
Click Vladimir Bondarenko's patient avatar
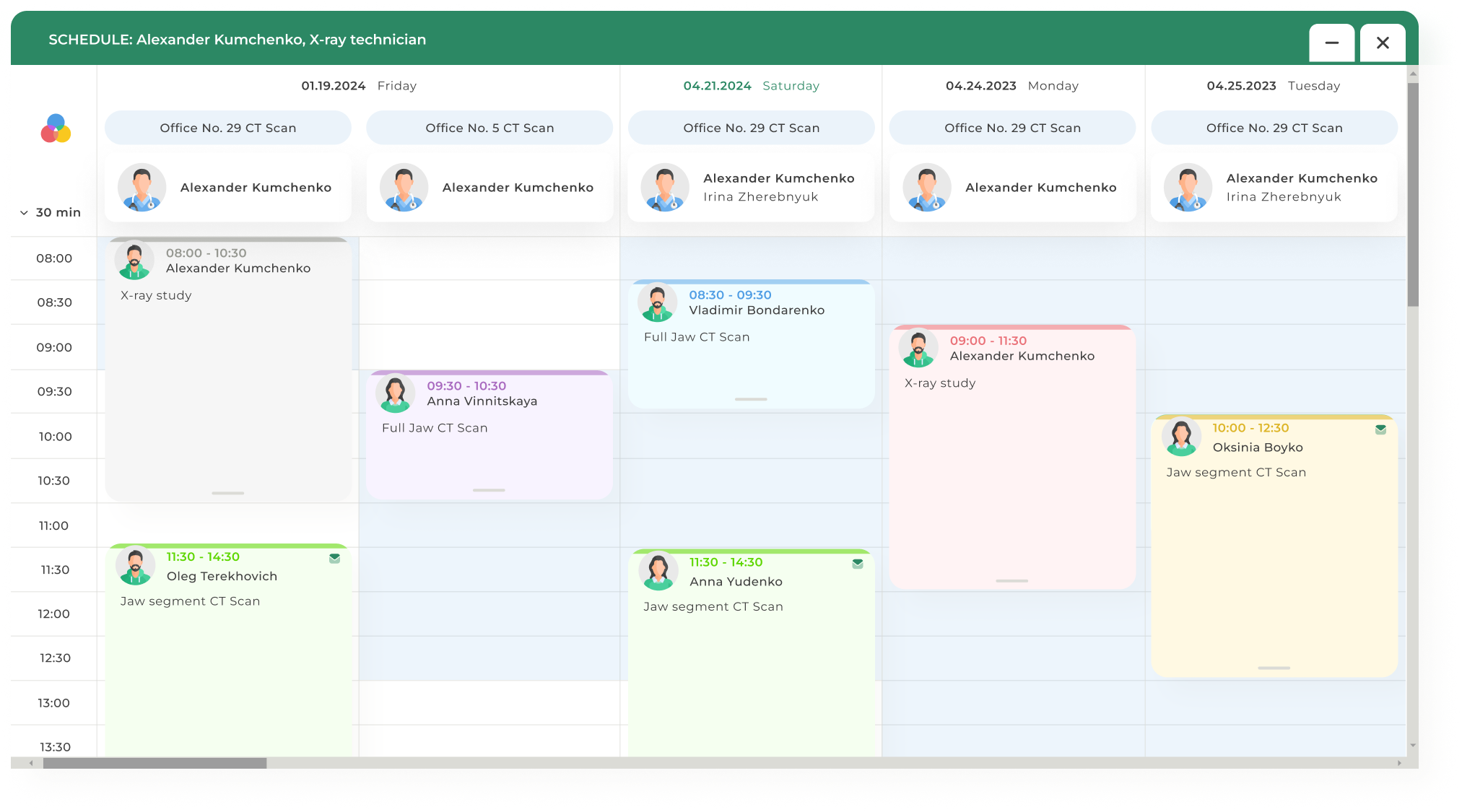(657, 302)
